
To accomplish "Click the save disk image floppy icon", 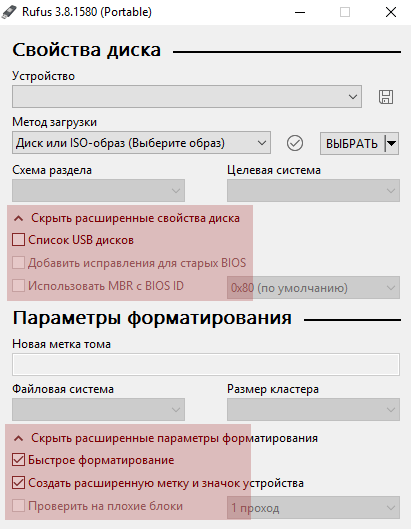I will click(386, 97).
